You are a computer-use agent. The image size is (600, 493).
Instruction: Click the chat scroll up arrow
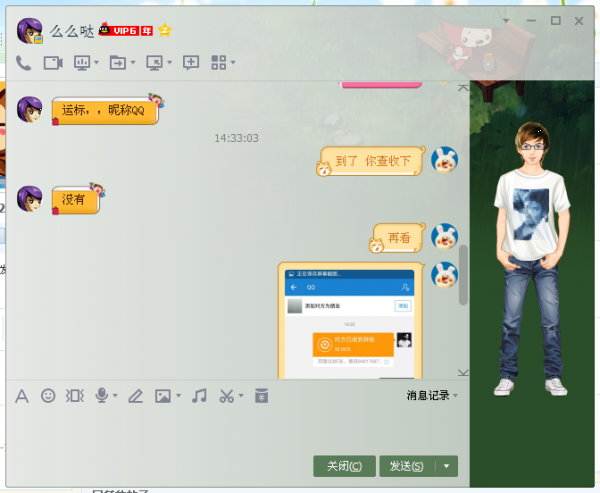tap(463, 88)
